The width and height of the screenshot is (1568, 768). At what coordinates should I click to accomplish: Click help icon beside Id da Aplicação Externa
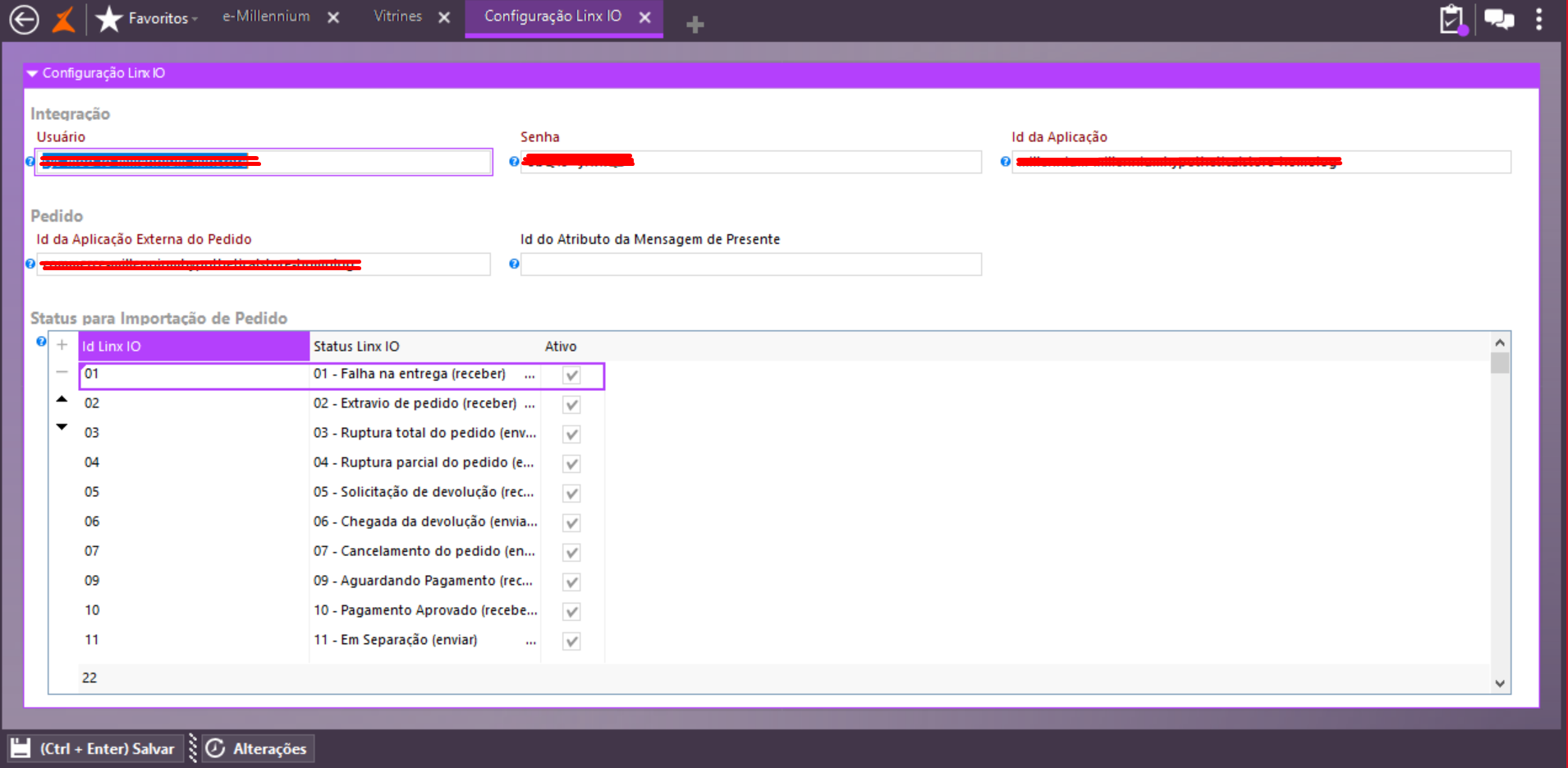[30, 264]
